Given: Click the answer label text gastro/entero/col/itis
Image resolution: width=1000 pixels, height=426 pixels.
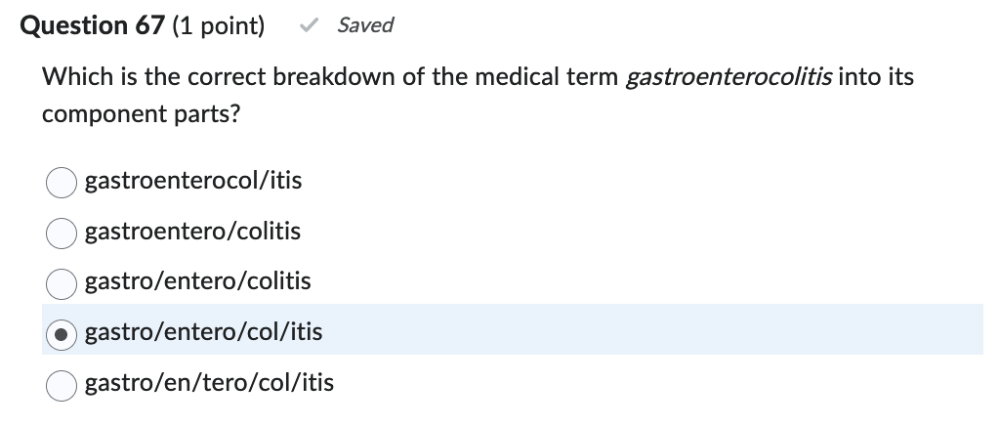Looking at the screenshot, I should [x=204, y=331].
